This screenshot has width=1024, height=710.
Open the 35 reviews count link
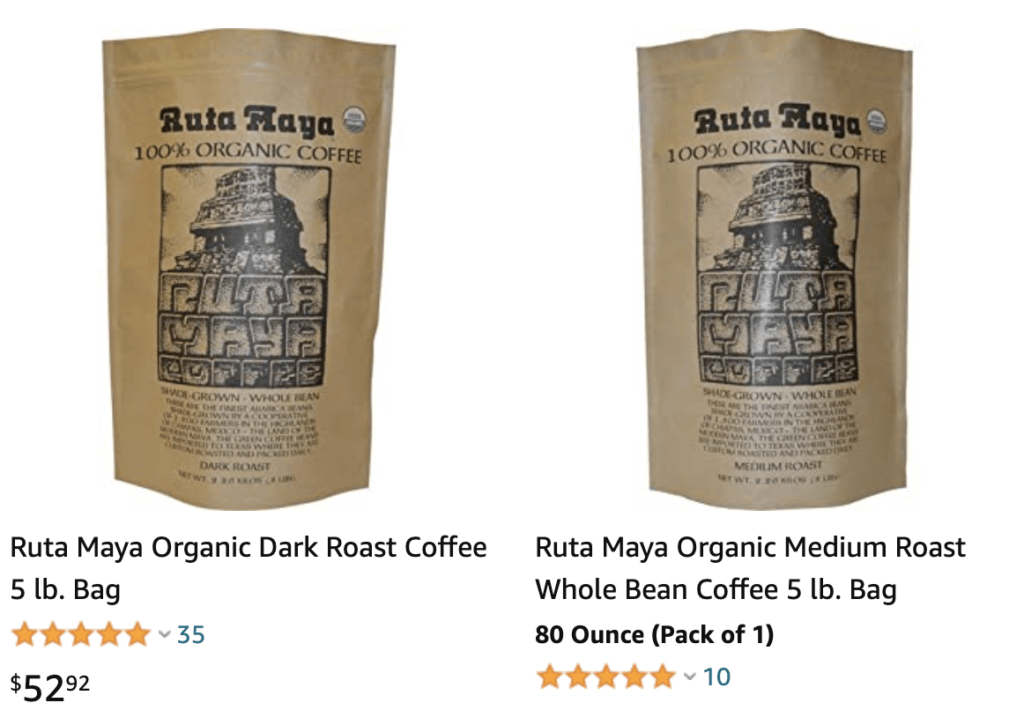click(x=191, y=634)
